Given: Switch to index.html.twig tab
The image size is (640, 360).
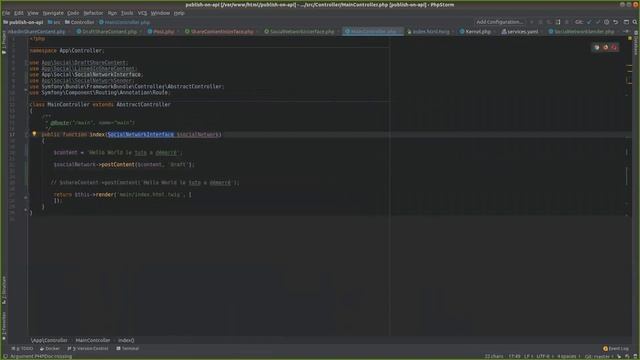Looking at the screenshot, I should coord(431,31).
